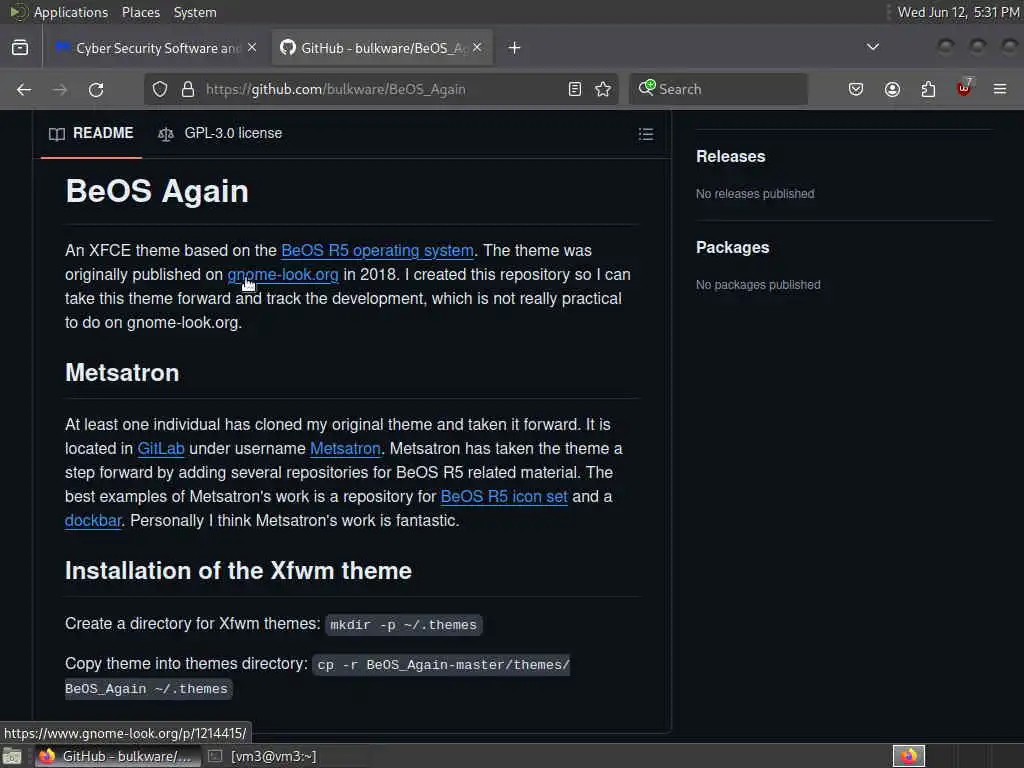This screenshot has width=1024, height=768.
Task: Click the No releases published text
Action: point(755,194)
